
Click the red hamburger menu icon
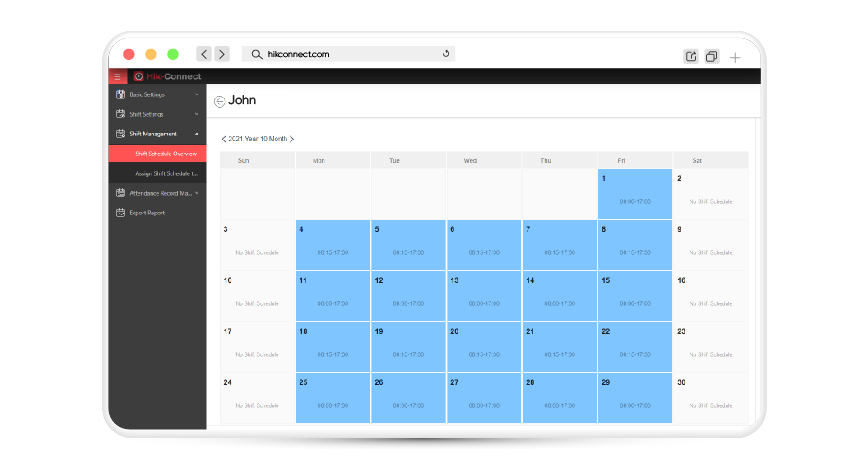(x=117, y=76)
